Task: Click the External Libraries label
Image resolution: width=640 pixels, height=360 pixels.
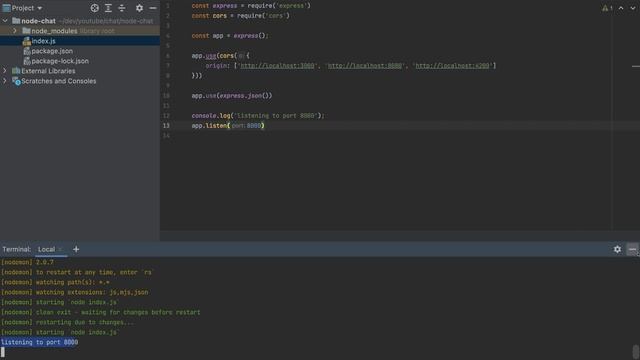Action: click(x=48, y=71)
